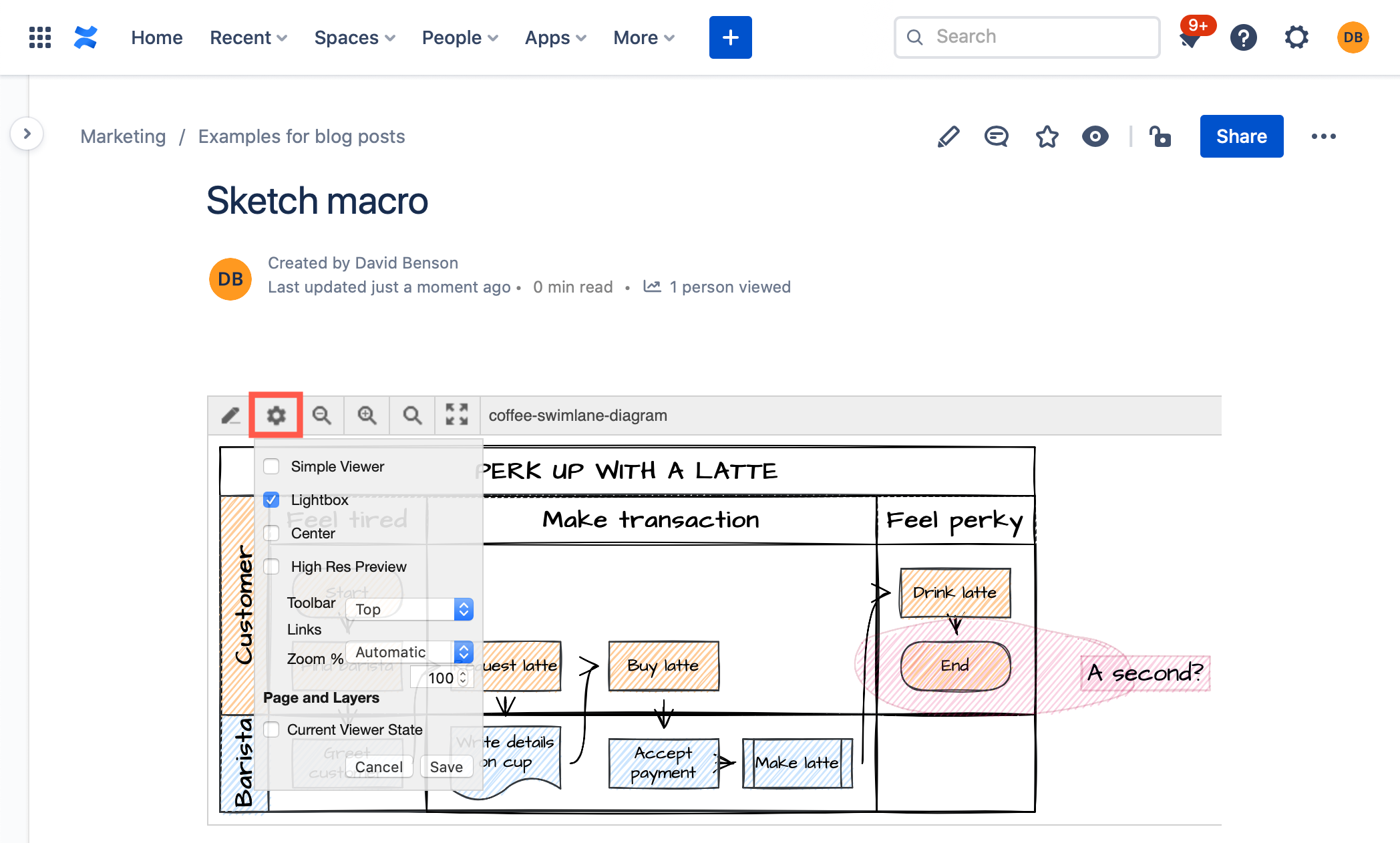Open the gear settings icon on the sketch macro

pyautogui.click(x=275, y=415)
